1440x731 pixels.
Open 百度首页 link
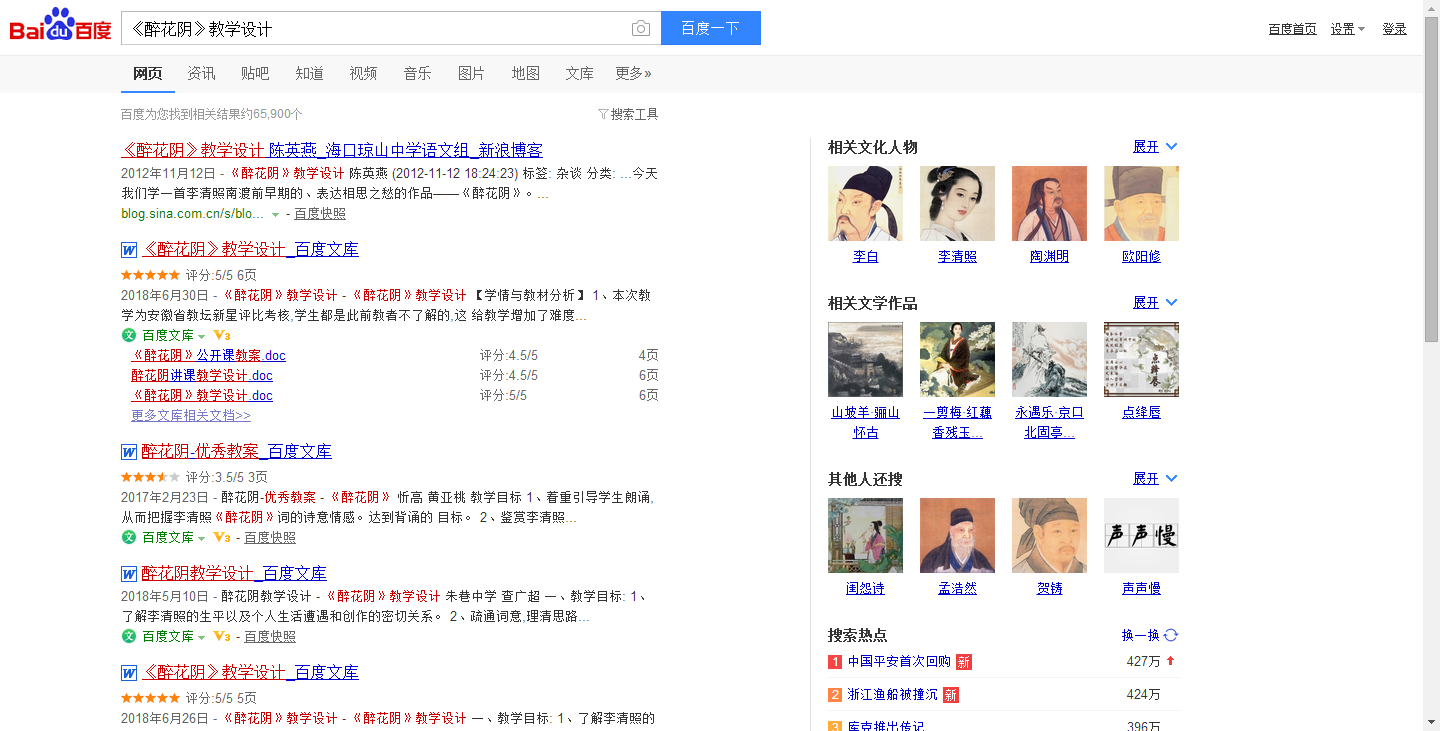(1292, 29)
